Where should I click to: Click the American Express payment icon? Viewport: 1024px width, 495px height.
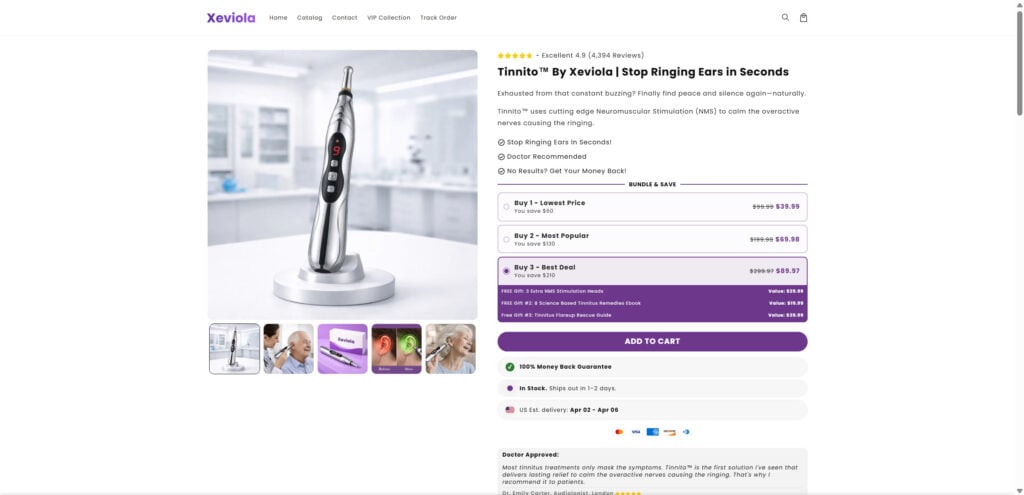[x=653, y=432]
